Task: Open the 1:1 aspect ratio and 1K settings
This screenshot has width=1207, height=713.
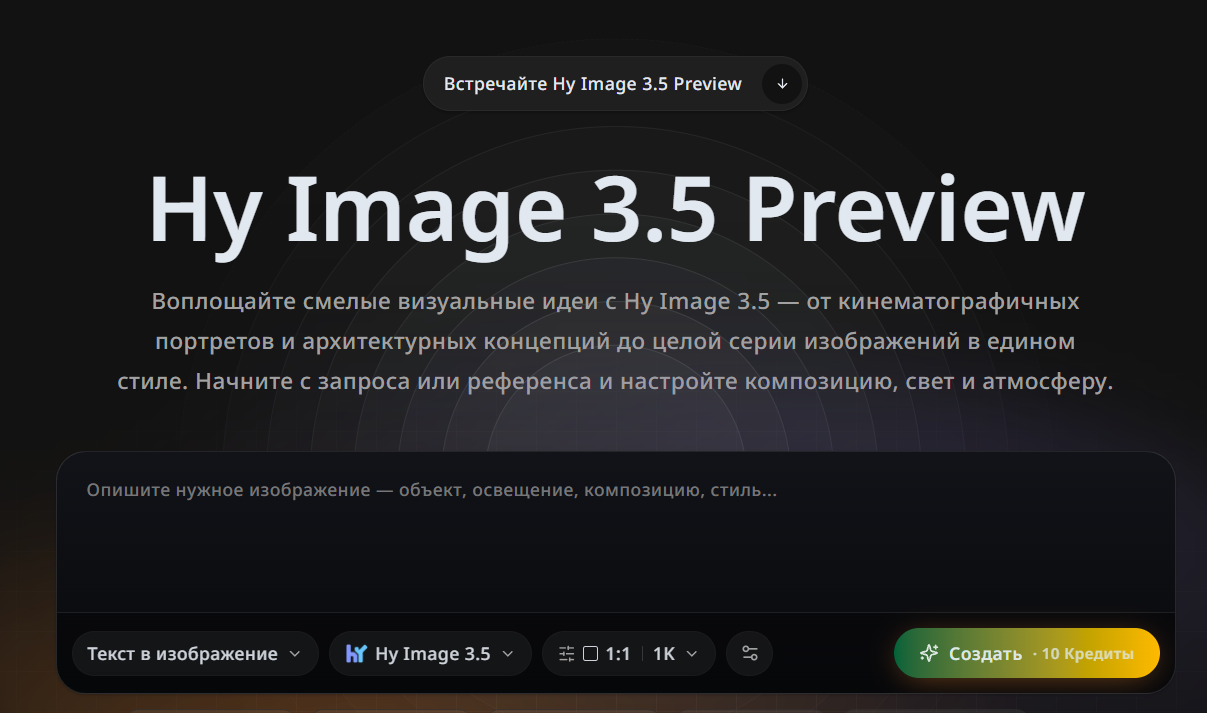Action: [x=628, y=654]
